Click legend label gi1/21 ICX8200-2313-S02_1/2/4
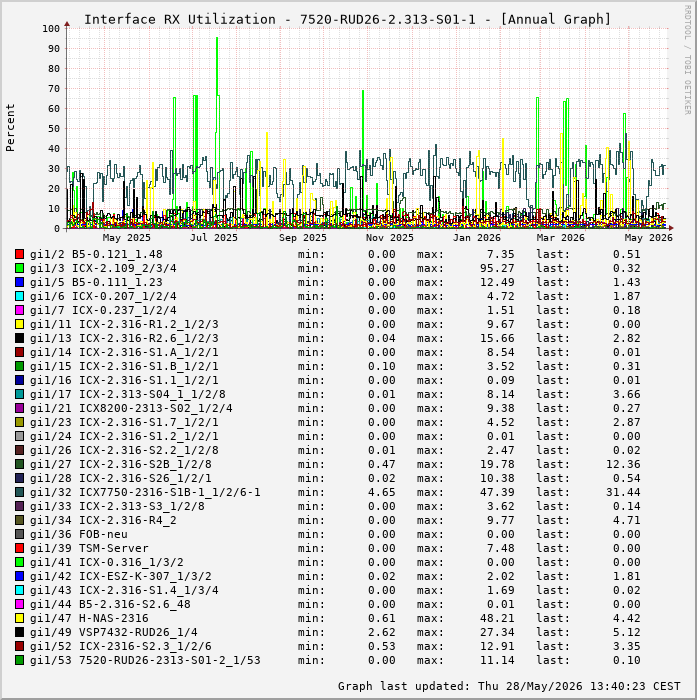Screen dimensions: 697x700 coord(131,408)
